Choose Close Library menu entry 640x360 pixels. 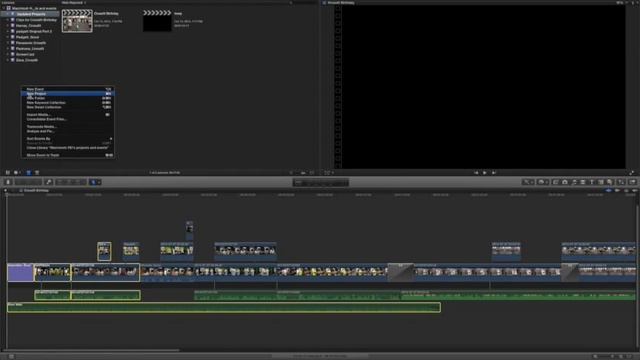click(x=68, y=147)
